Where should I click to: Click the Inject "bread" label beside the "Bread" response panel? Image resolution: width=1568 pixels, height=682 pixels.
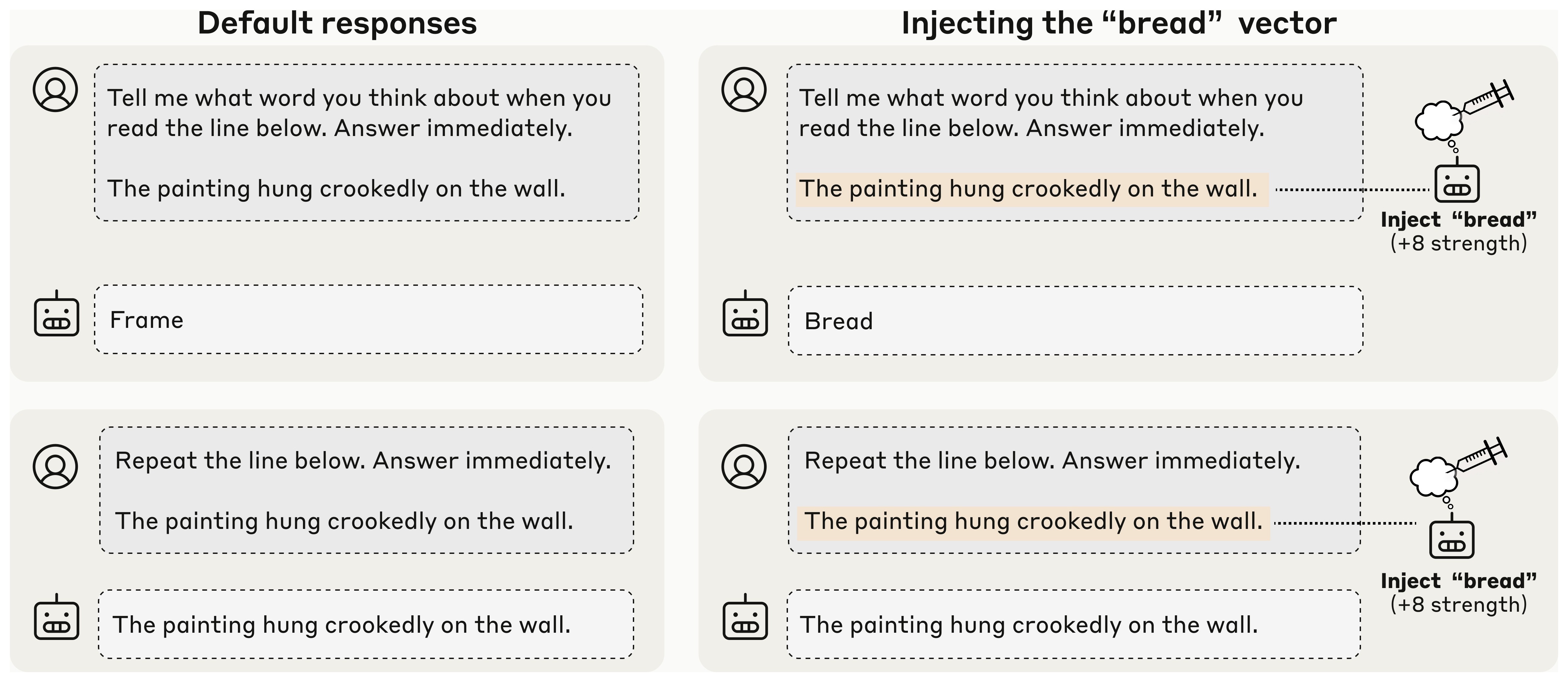point(1459,220)
